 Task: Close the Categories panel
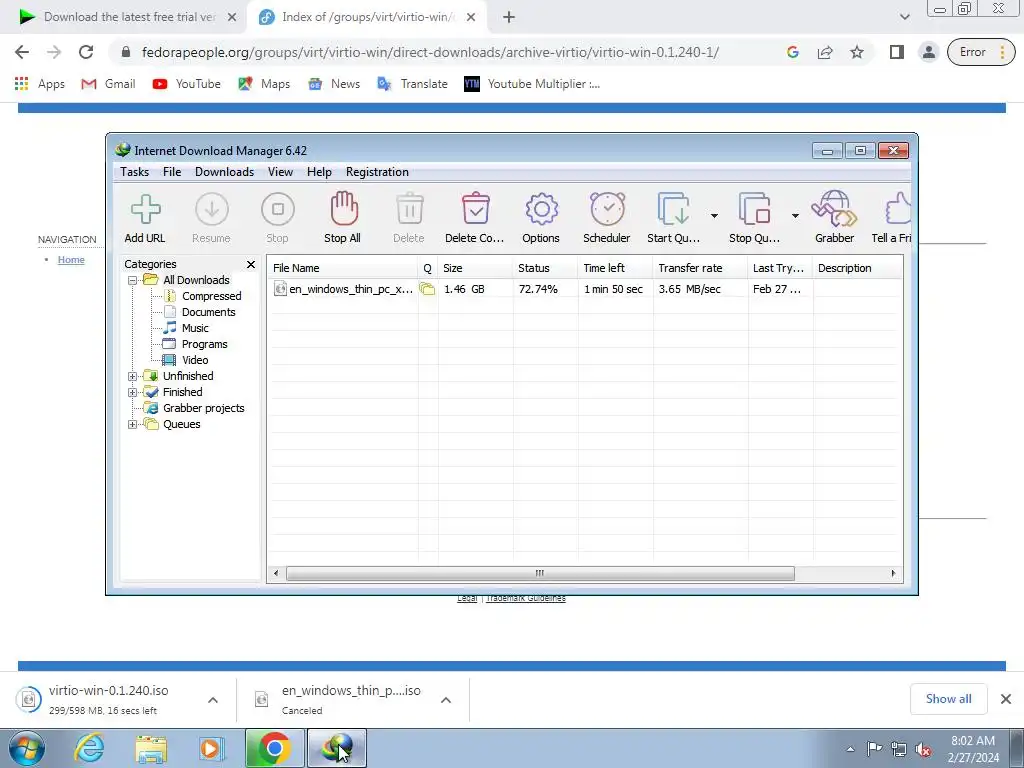point(251,264)
